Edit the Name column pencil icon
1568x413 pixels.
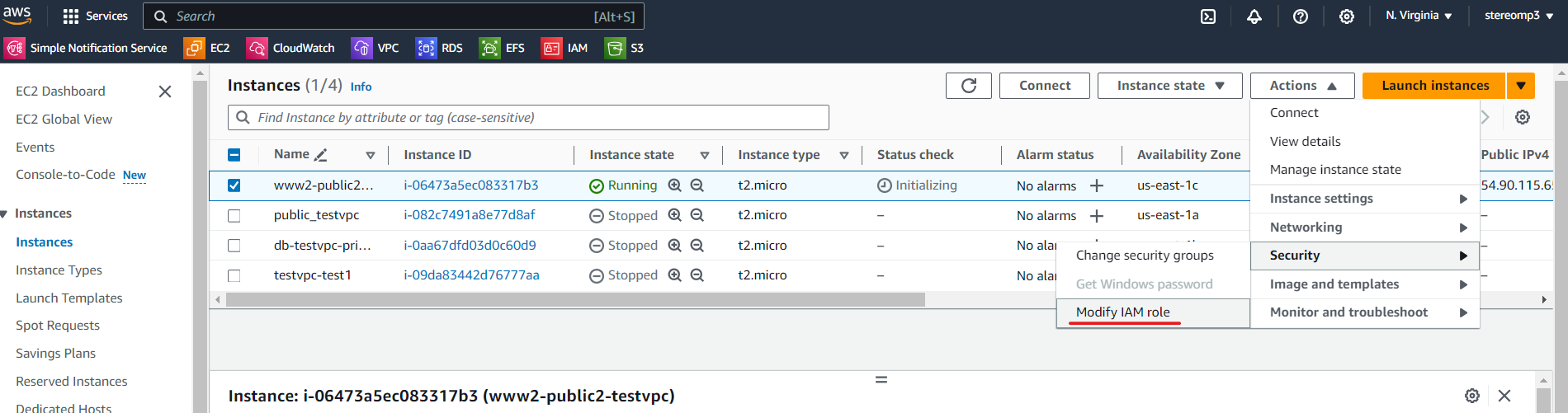coord(321,155)
